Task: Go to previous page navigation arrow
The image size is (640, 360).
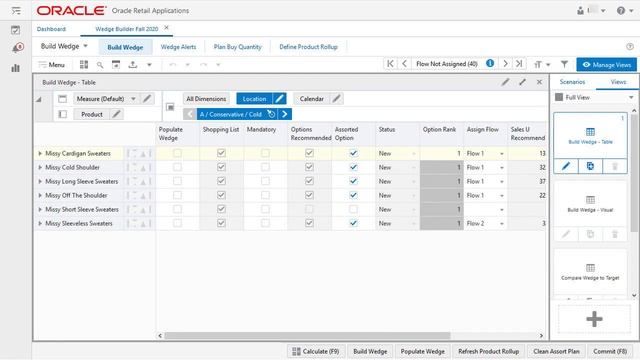Action: pos(404,64)
